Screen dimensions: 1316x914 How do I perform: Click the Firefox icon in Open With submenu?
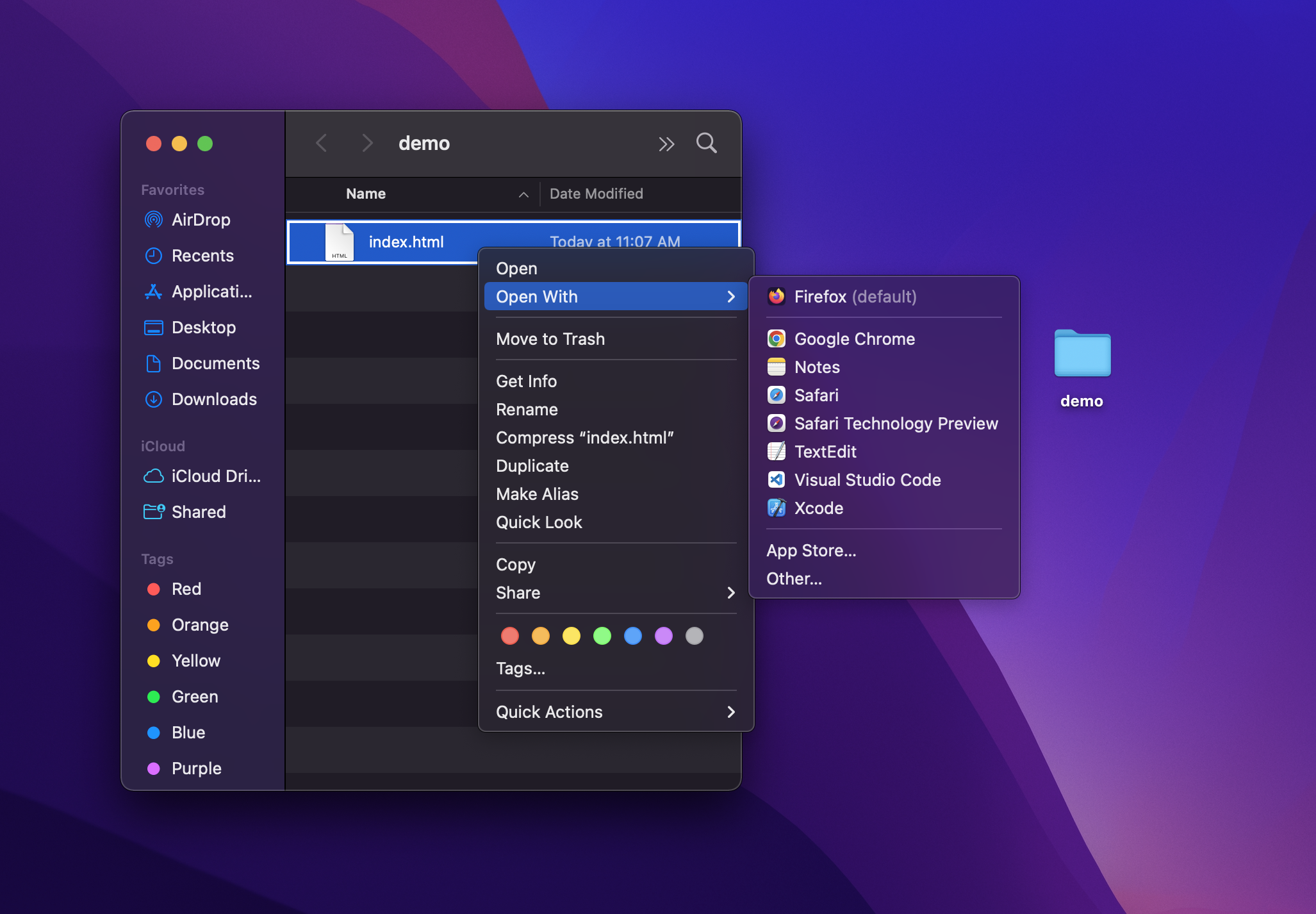(x=777, y=296)
